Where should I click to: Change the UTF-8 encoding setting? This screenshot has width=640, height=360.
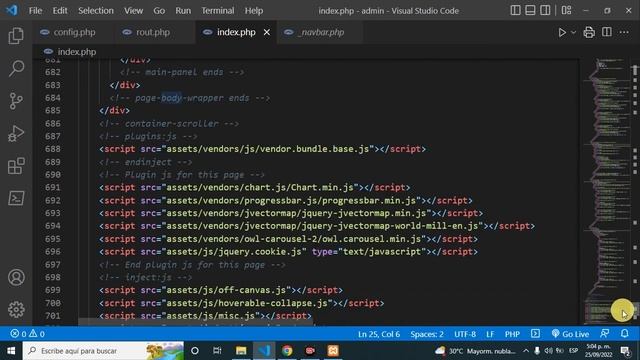(465, 334)
